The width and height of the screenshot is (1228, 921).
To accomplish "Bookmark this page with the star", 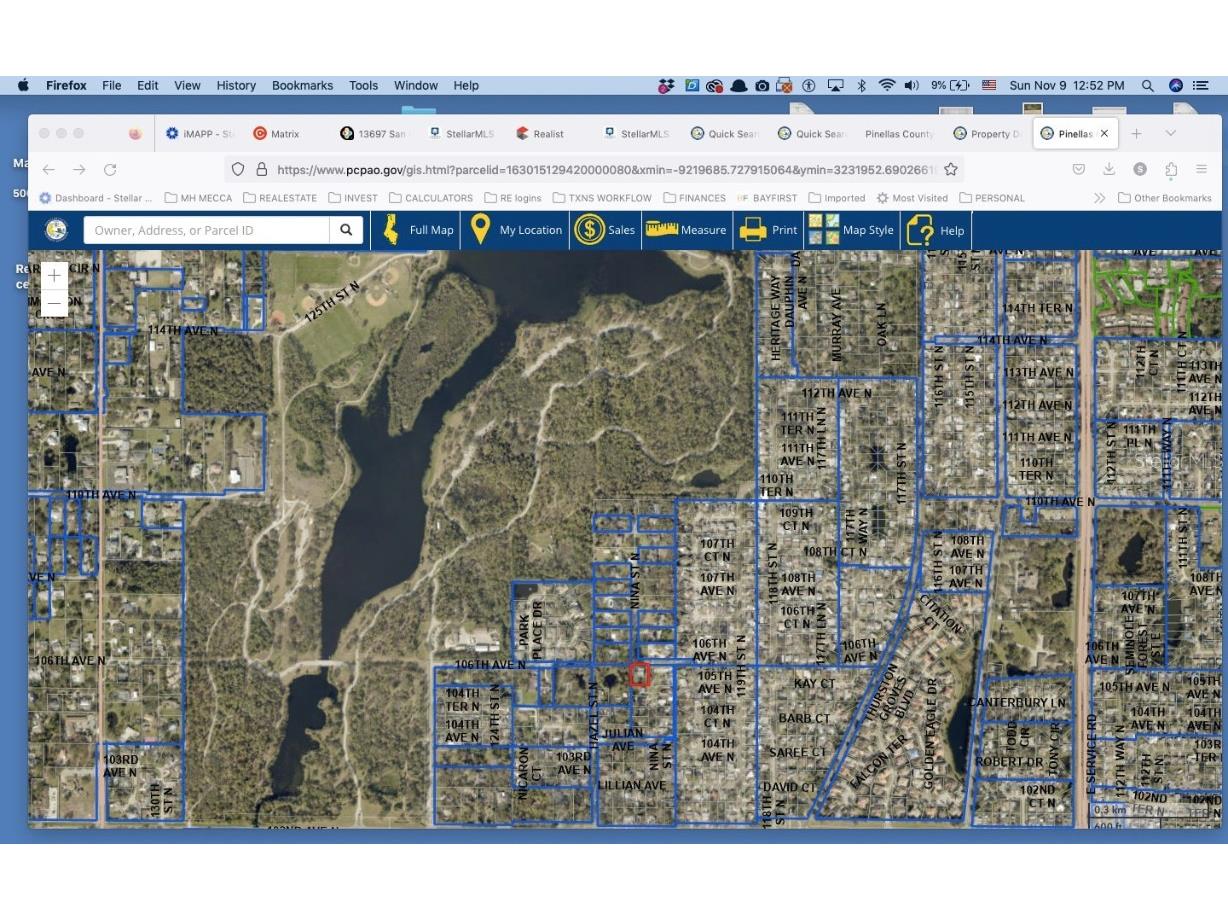I will (951, 170).
